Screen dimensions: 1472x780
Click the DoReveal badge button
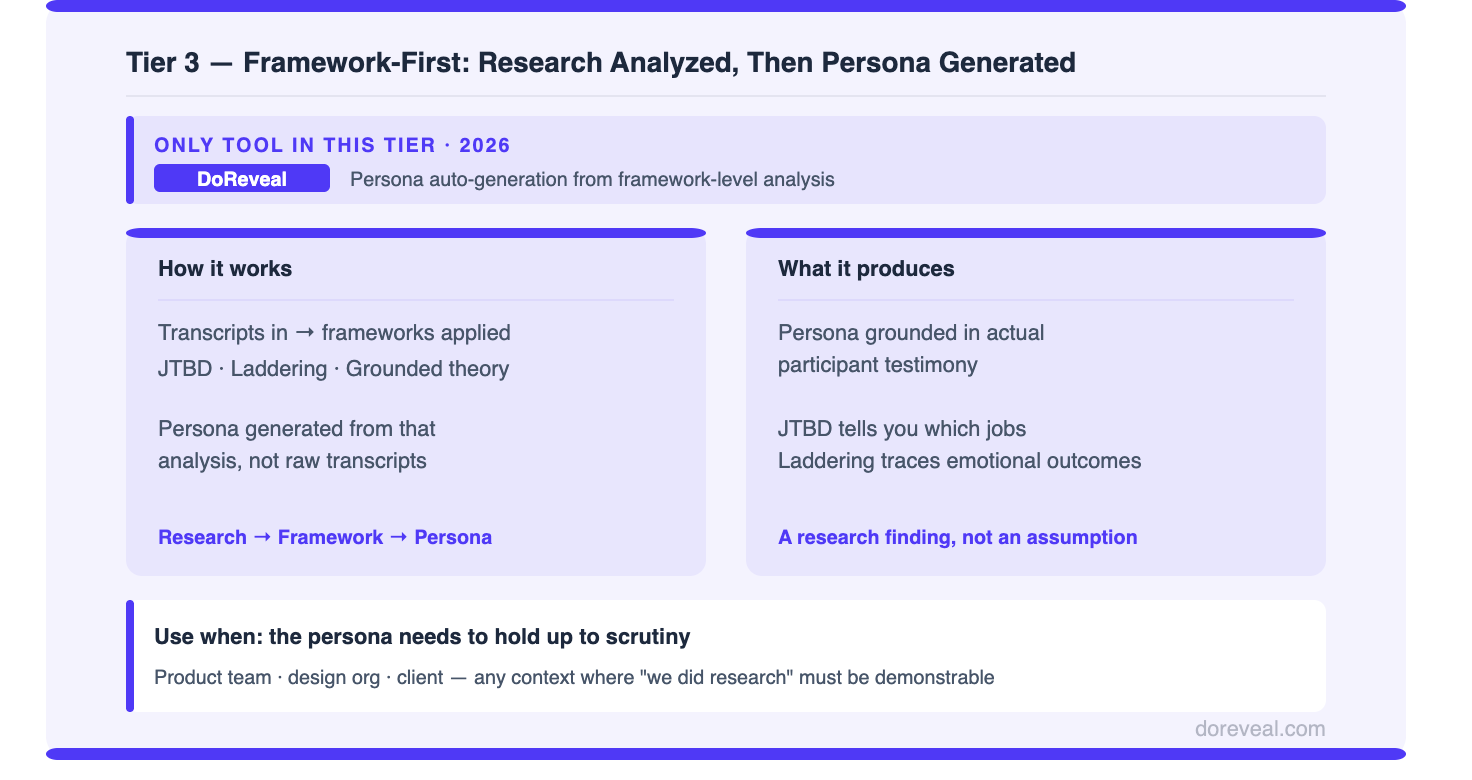tap(242, 178)
